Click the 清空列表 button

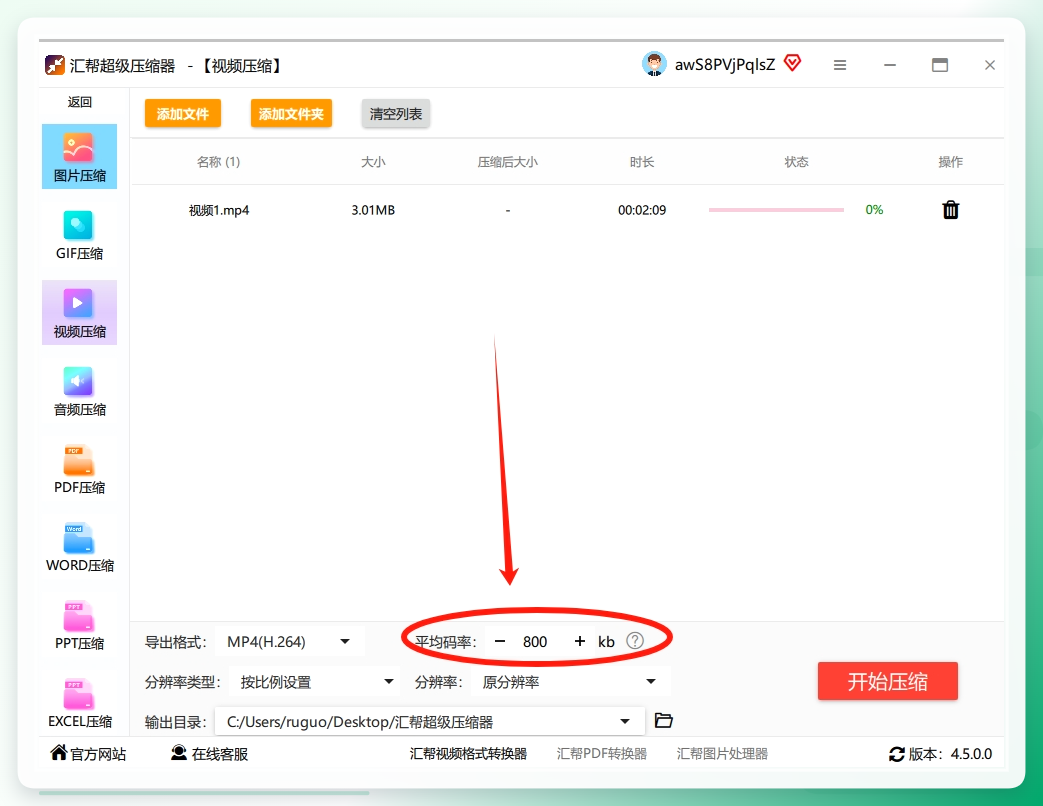coord(396,114)
